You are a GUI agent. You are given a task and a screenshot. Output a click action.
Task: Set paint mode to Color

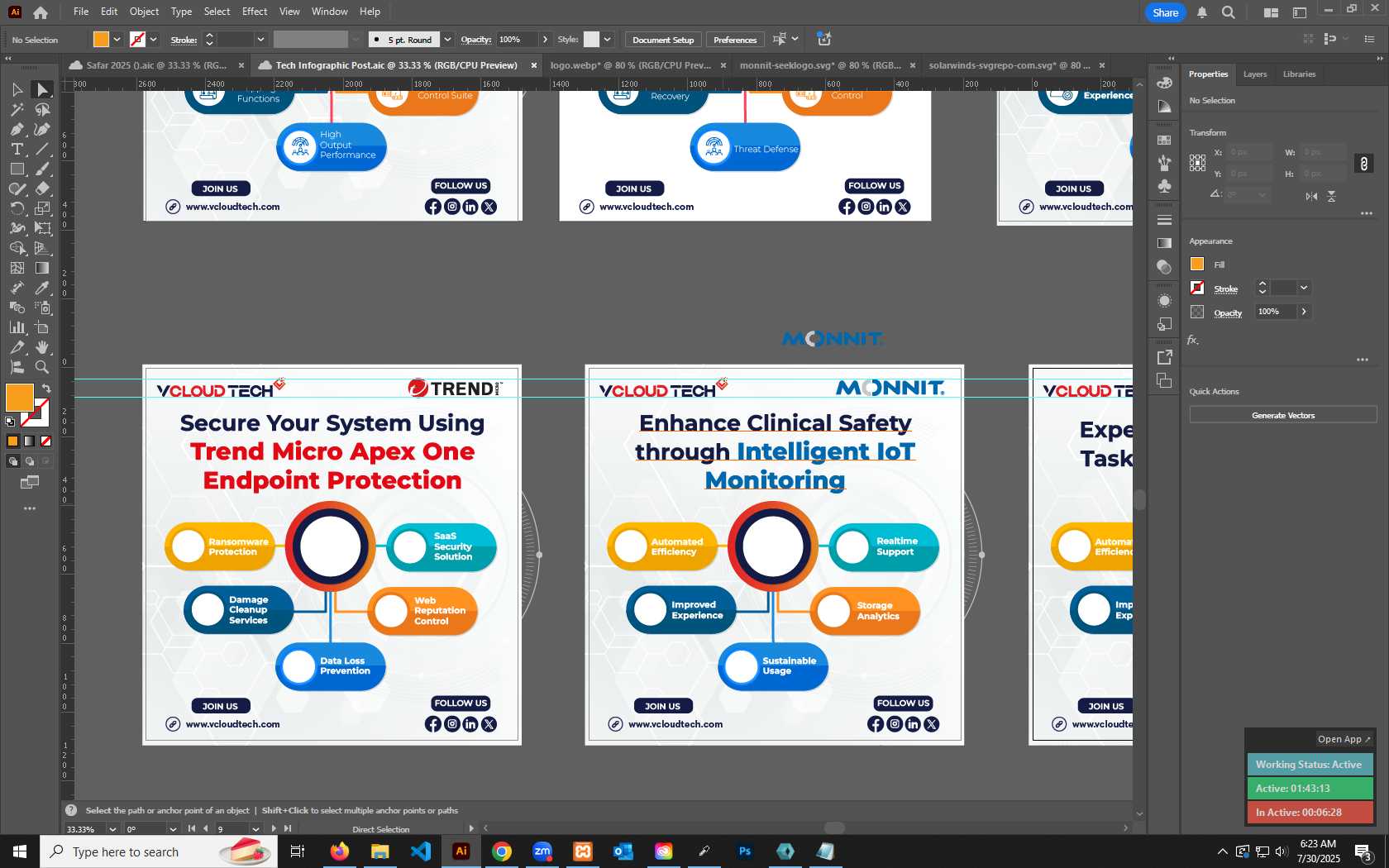pyautogui.click(x=12, y=441)
